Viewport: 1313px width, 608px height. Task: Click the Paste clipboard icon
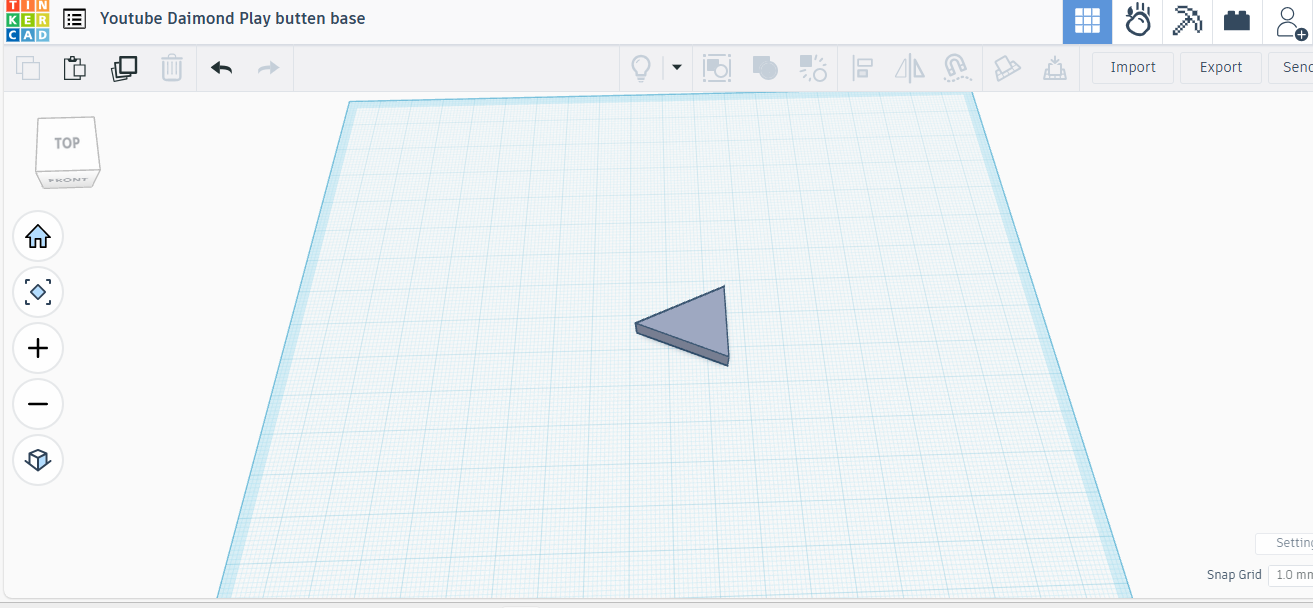pyautogui.click(x=75, y=68)
